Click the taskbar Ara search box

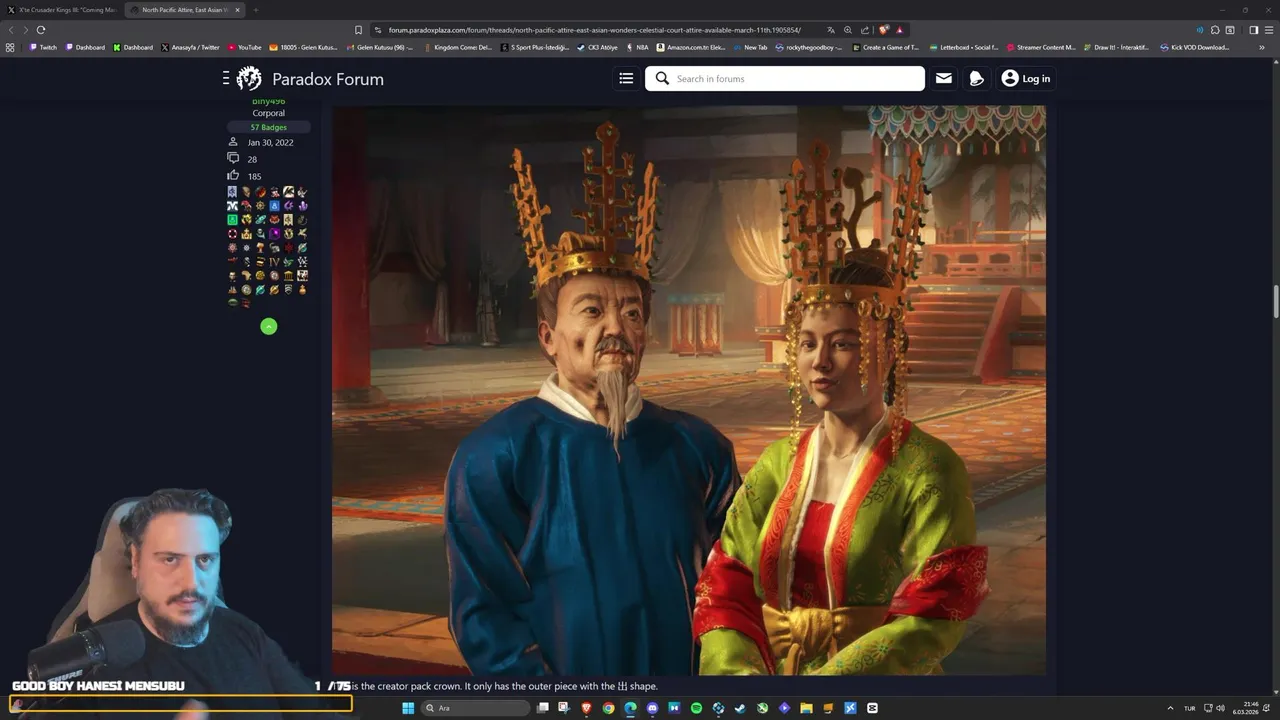476,708
